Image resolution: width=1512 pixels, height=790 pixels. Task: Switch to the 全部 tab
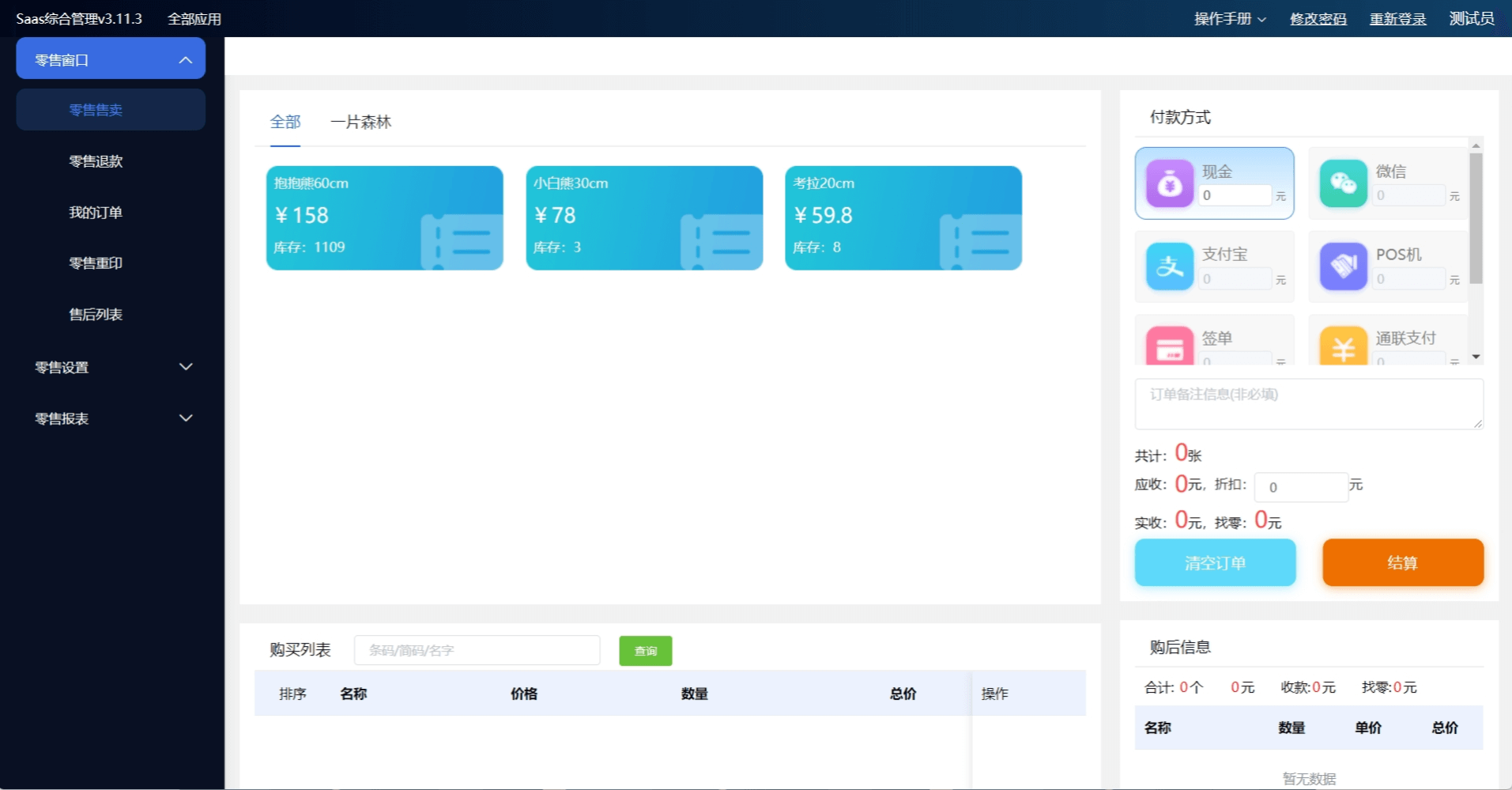point(285,122)
